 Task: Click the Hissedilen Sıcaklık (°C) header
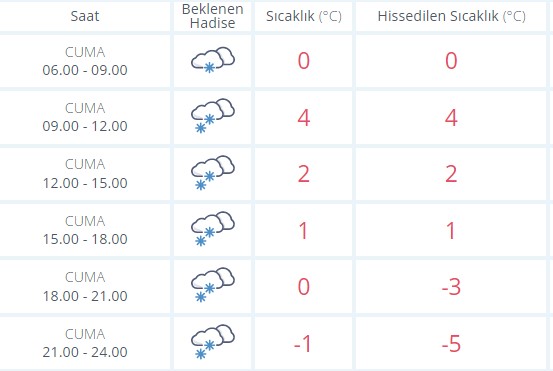click(x=451, y=16)
